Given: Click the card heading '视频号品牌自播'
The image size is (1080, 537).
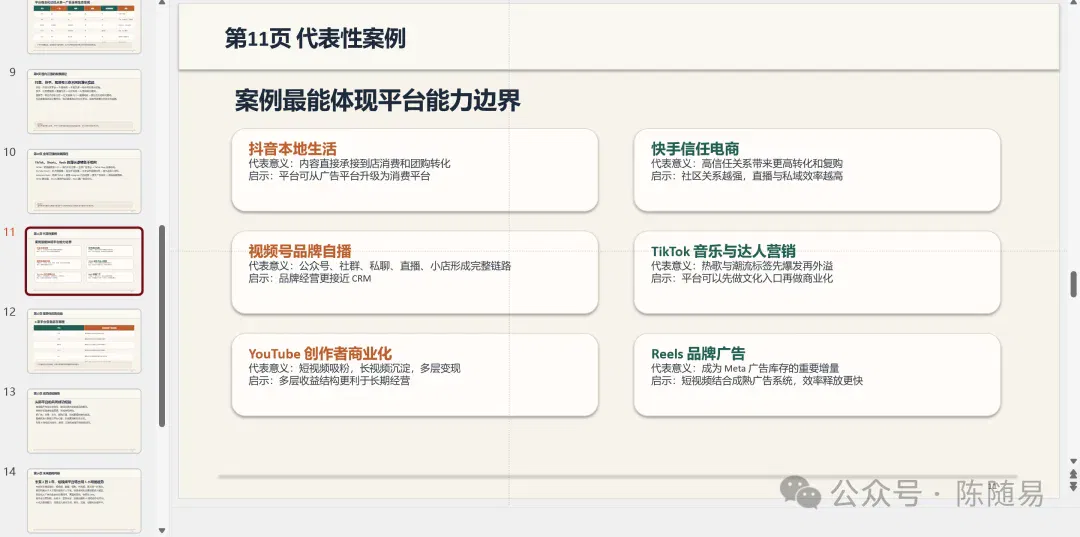Looking at the screenshot, I should 300,251.
